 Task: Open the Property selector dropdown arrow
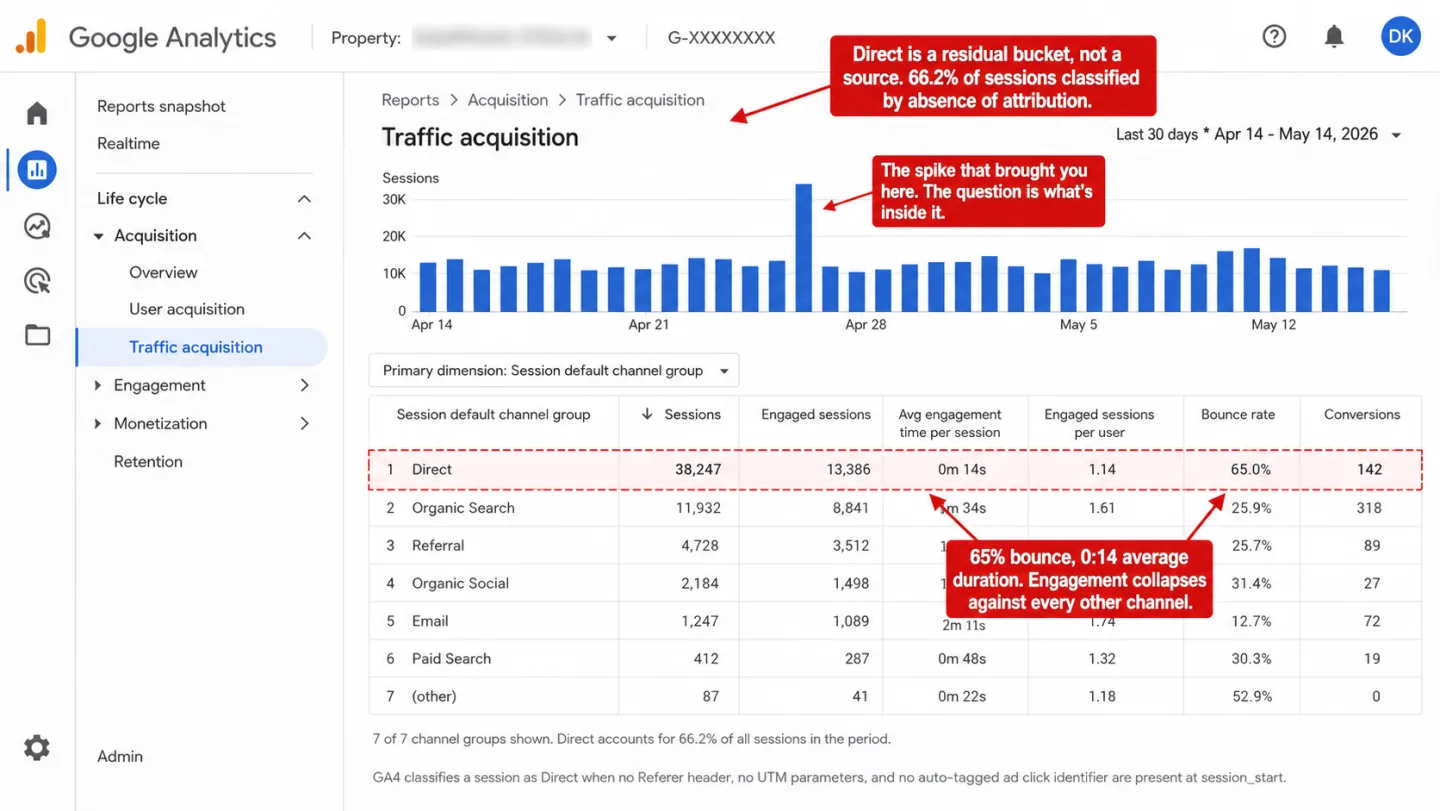(x=611, y=39)
